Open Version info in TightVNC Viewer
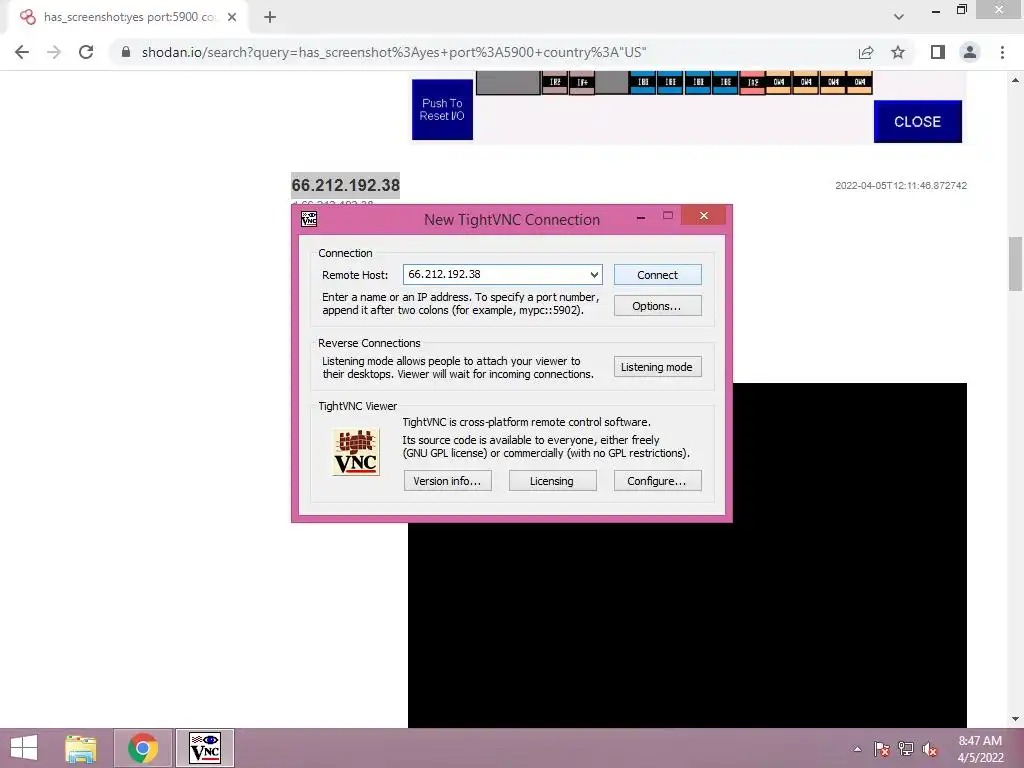 [447, 481]
